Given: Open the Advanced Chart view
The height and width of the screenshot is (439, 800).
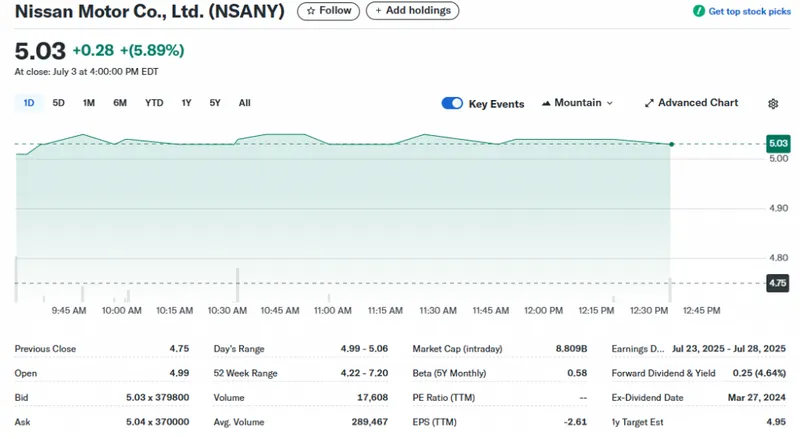Looking at the screenshot, I should [x=691, y=103].
